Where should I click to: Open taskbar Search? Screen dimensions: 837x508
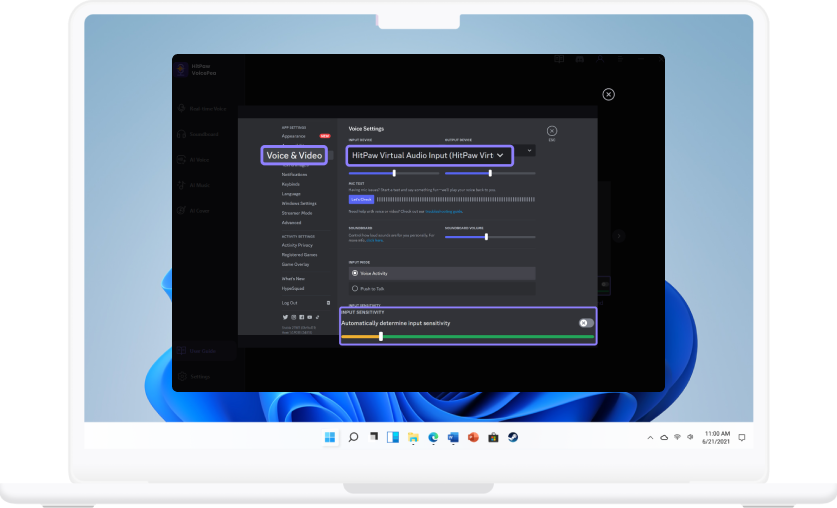353,437
